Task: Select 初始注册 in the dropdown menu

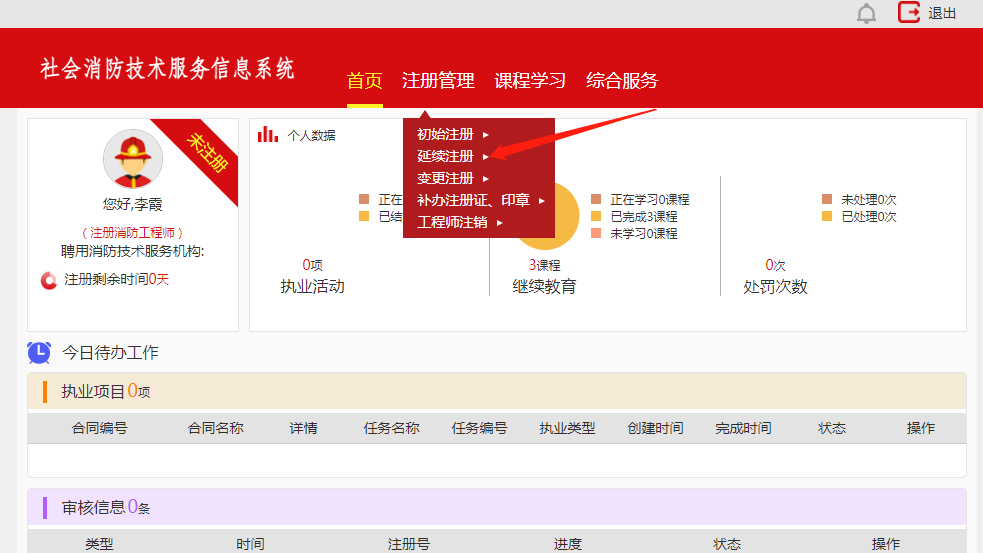Action: (x=445, y=134)
